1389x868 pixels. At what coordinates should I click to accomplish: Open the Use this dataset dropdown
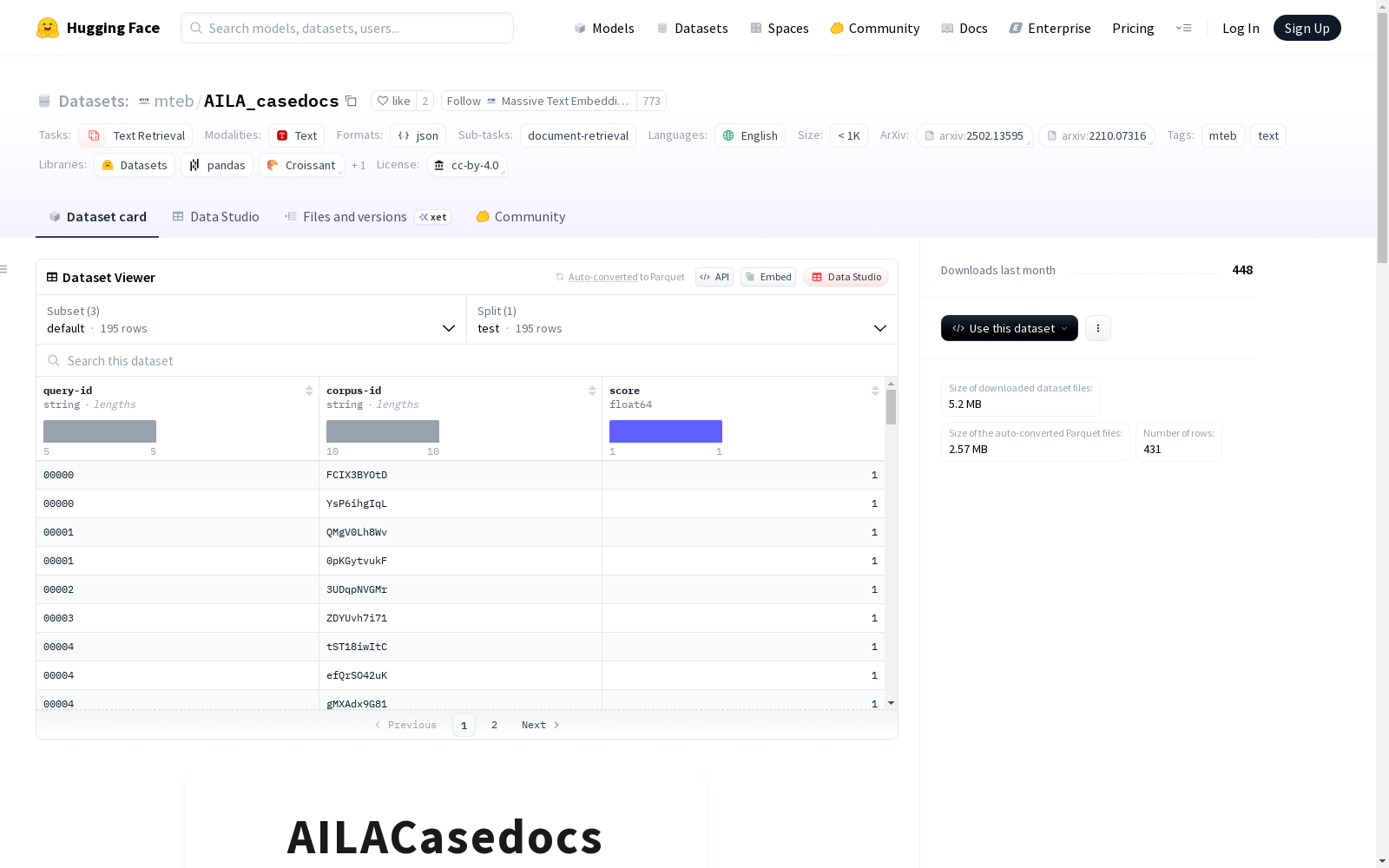coord(1010,328)
